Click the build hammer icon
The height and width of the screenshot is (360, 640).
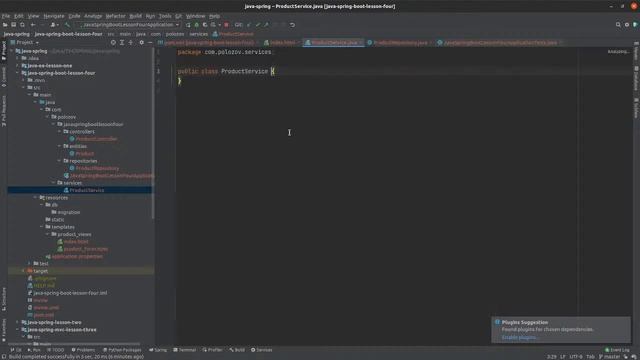[68, 25]
